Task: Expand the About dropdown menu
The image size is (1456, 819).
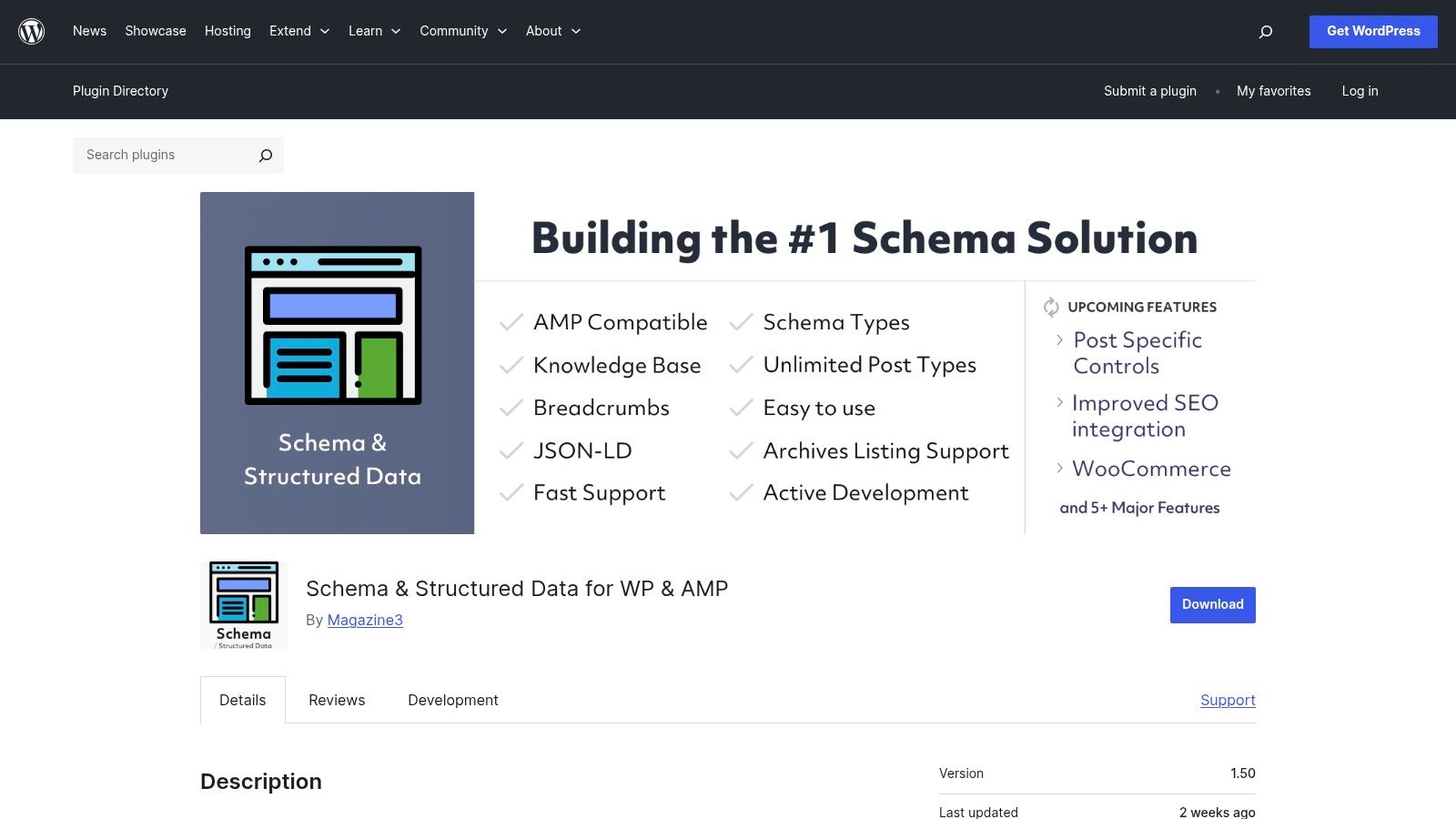Action: 552,31
